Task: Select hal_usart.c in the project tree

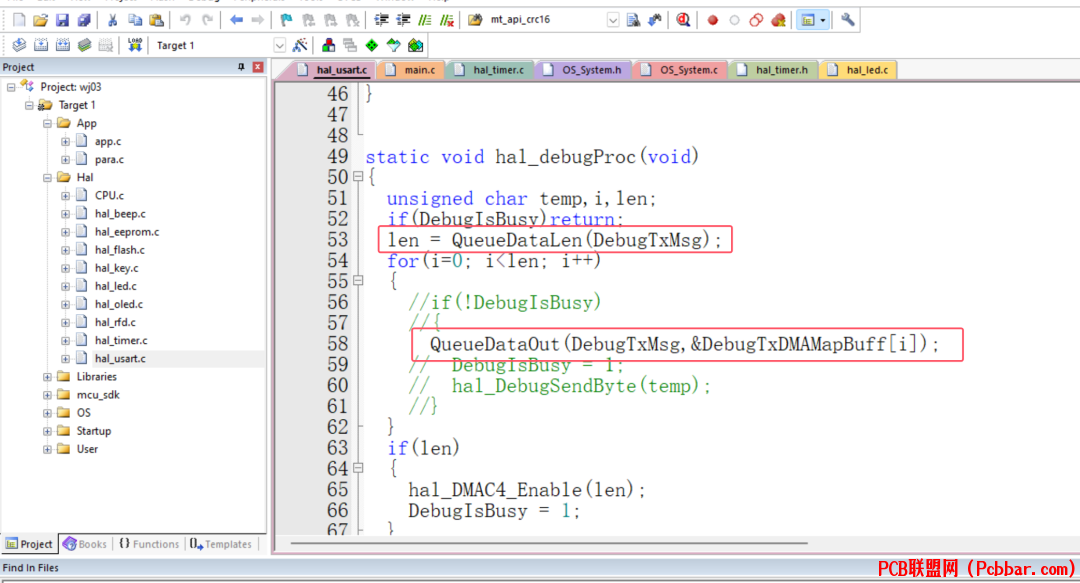Action: pos(120,359)
